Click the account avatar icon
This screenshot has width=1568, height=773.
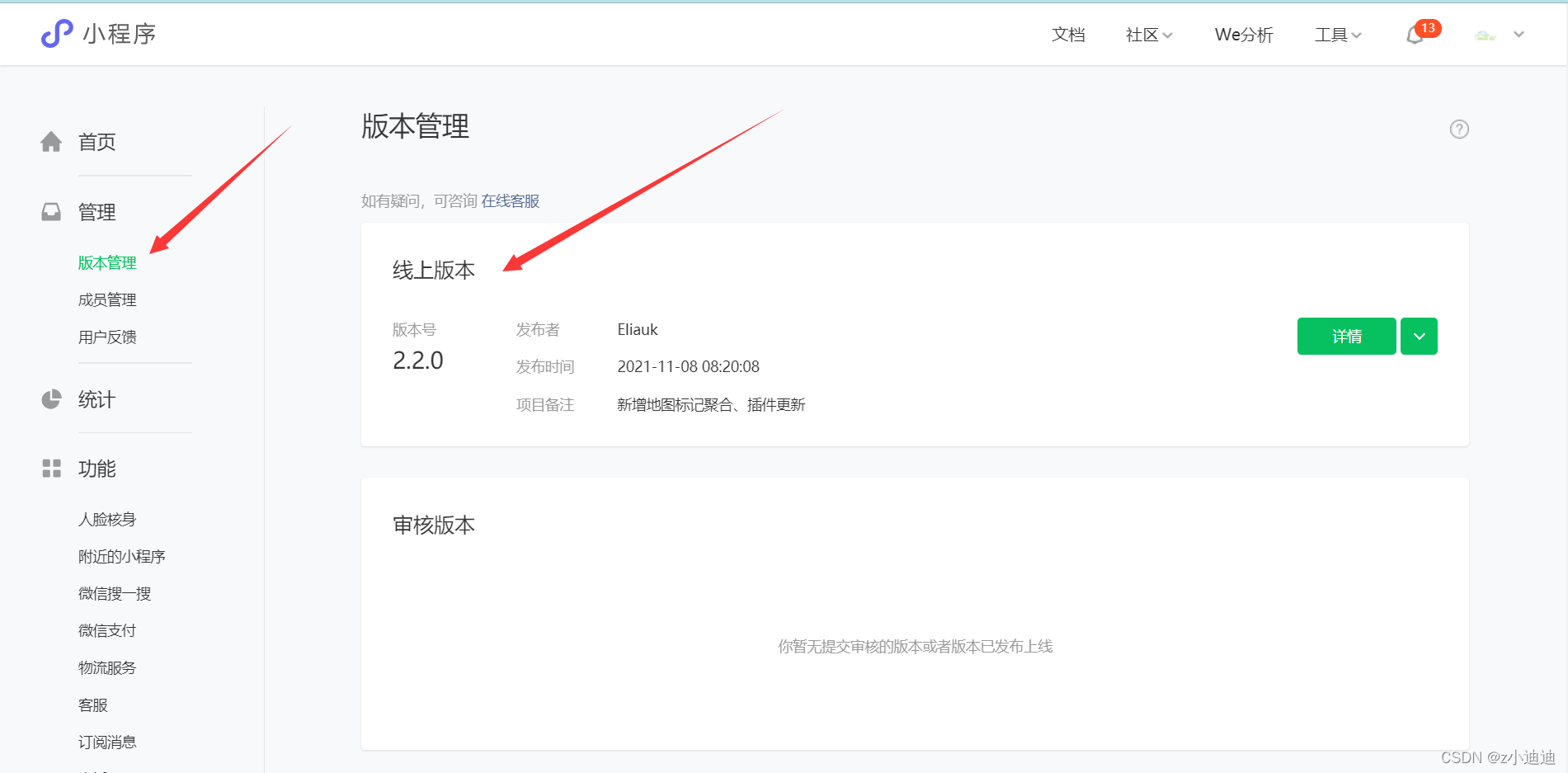coord(1485,35)
